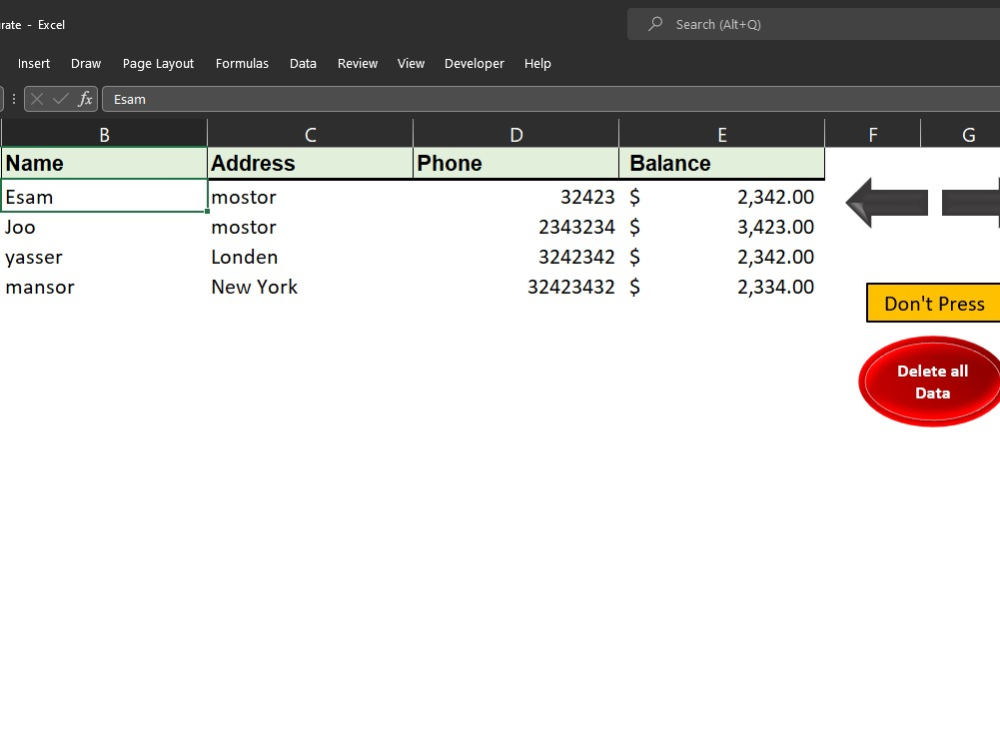Select the cell containing Joo

tap(104, 227)
